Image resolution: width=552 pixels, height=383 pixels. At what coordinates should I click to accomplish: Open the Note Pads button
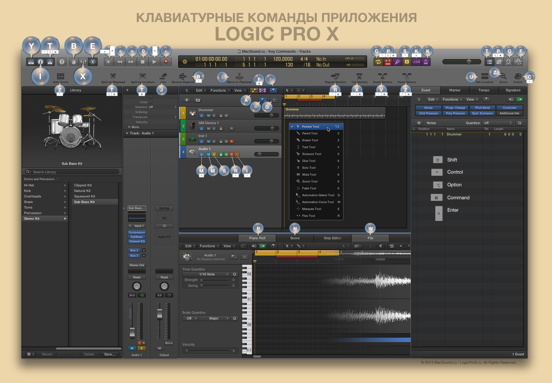pyautogui.click(x=499, y=62)
